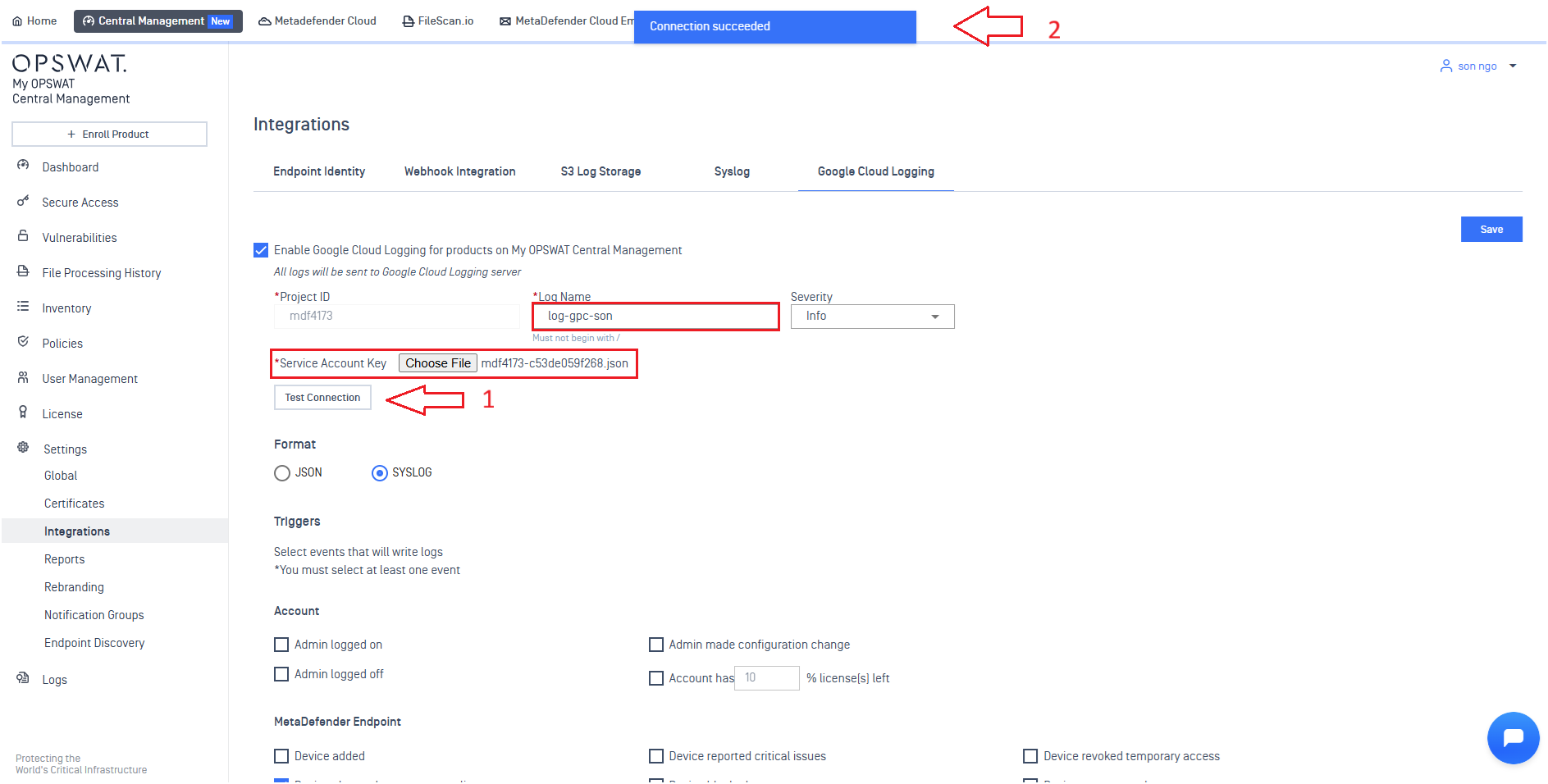1548x784 pixels.
Task: Click the Central Management New badge
Action: pyautogui.click(x=221, y=21)
